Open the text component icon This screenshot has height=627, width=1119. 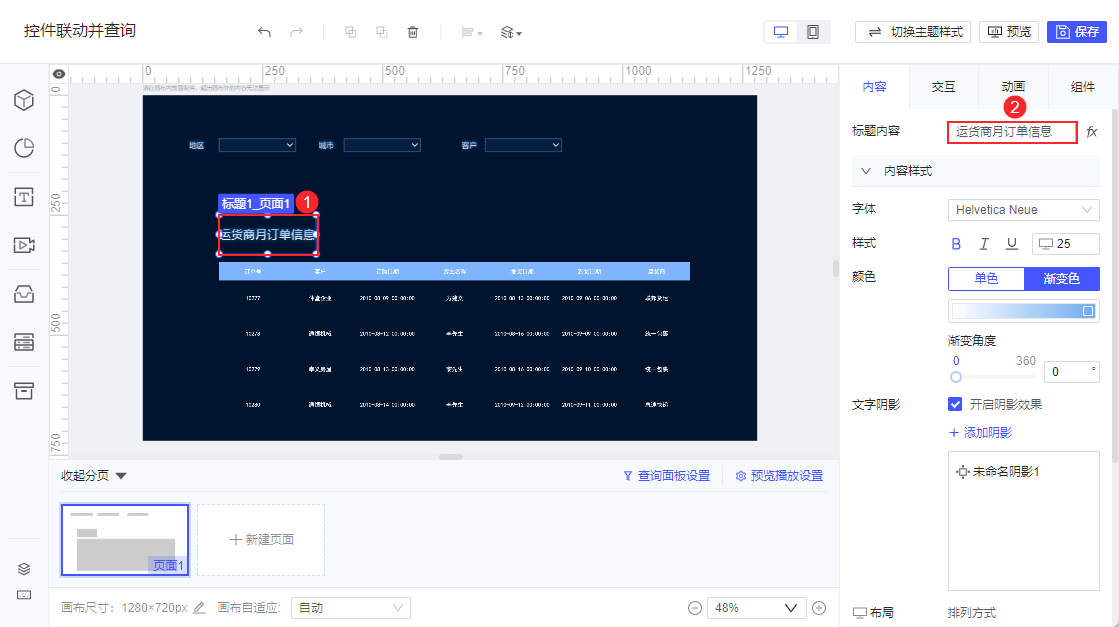pos(24,197)
